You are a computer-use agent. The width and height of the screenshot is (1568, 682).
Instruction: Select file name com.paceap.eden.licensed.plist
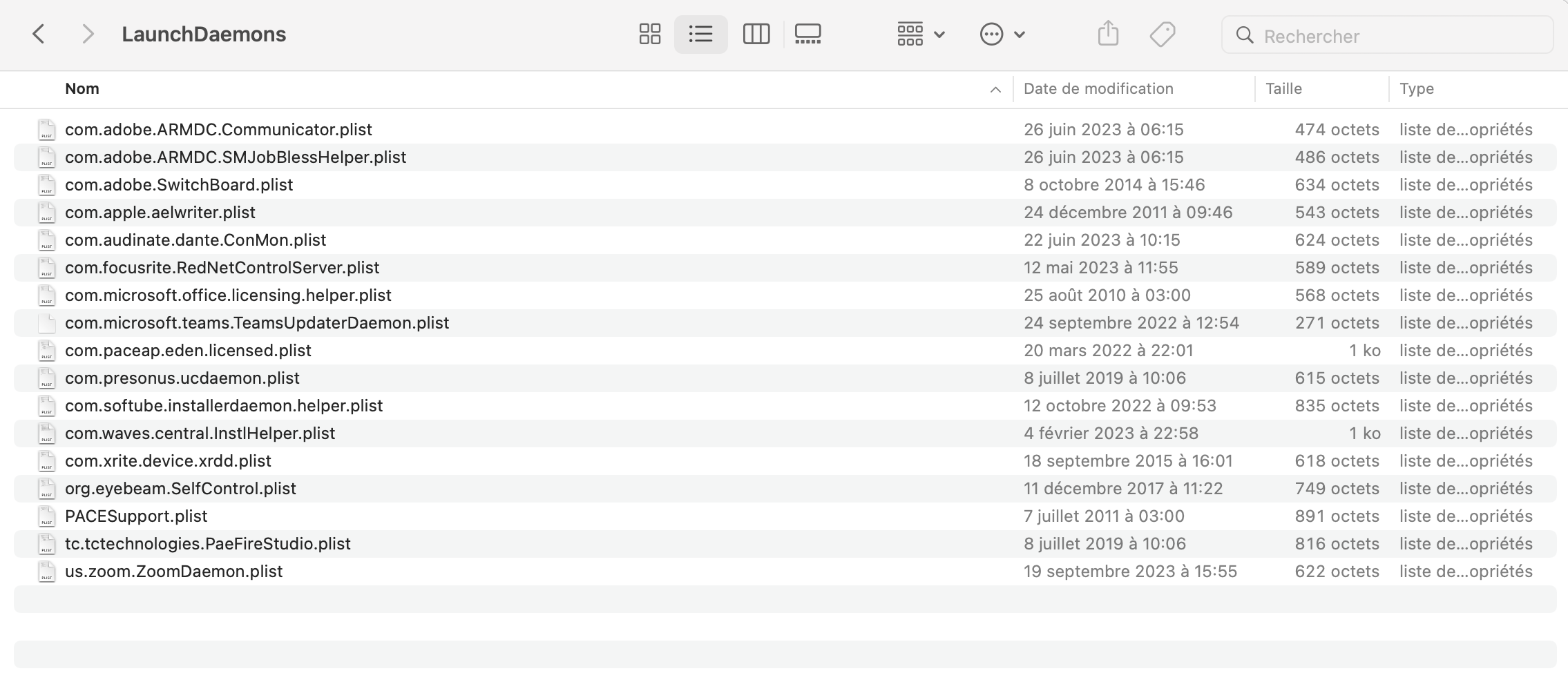(188, 350)
